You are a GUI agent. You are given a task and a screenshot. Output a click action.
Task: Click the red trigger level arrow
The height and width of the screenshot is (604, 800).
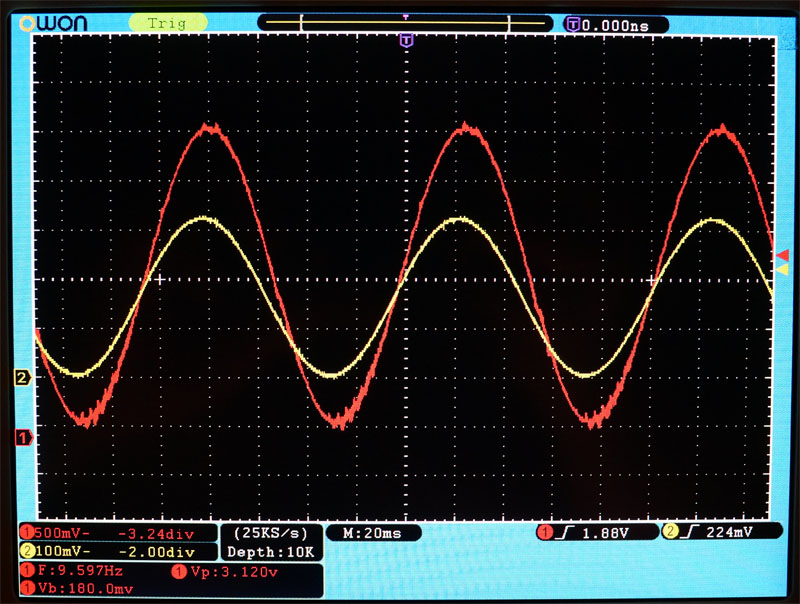coord(782,256)
